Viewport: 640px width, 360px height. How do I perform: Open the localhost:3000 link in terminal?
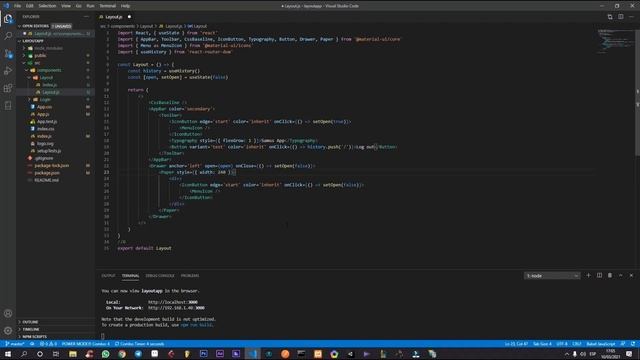173,302
